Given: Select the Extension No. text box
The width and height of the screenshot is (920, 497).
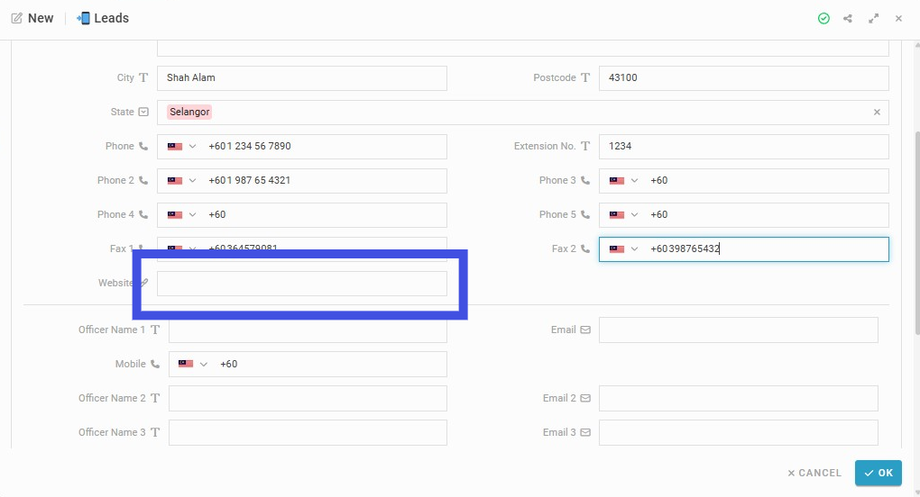Looking at the screenshot, I should 743,146.
